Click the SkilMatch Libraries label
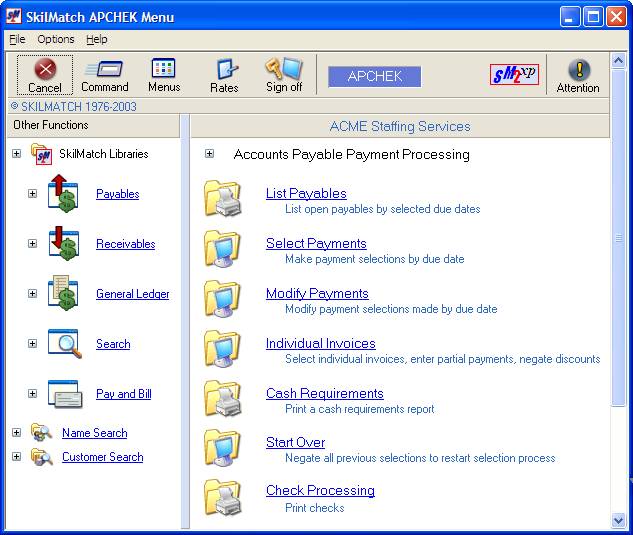The image size is (633, 535). click(x=104, y=154)
